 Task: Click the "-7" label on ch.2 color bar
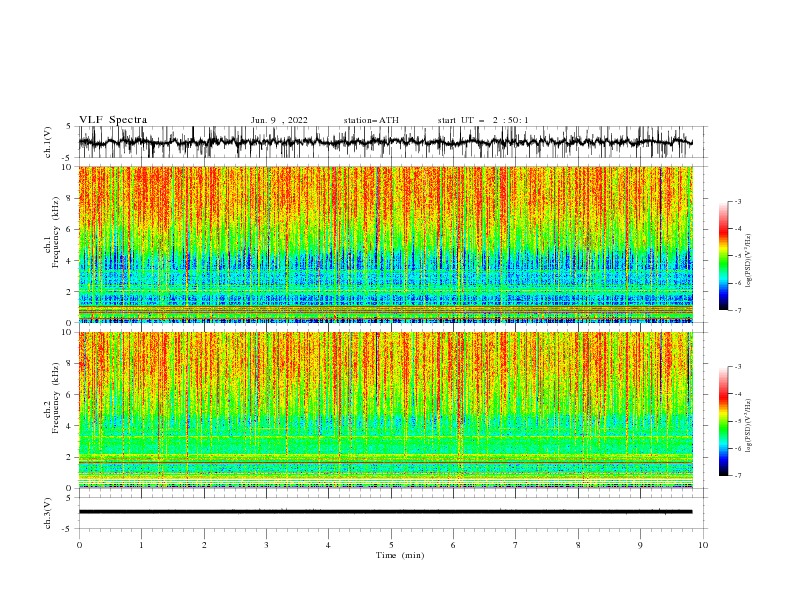738,476
